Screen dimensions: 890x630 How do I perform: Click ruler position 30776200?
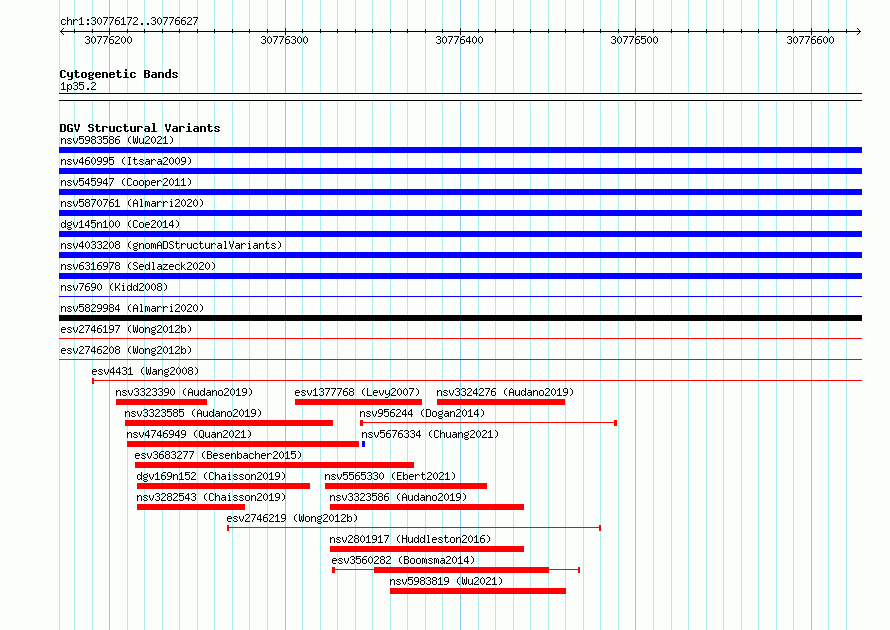click(108, 40)
